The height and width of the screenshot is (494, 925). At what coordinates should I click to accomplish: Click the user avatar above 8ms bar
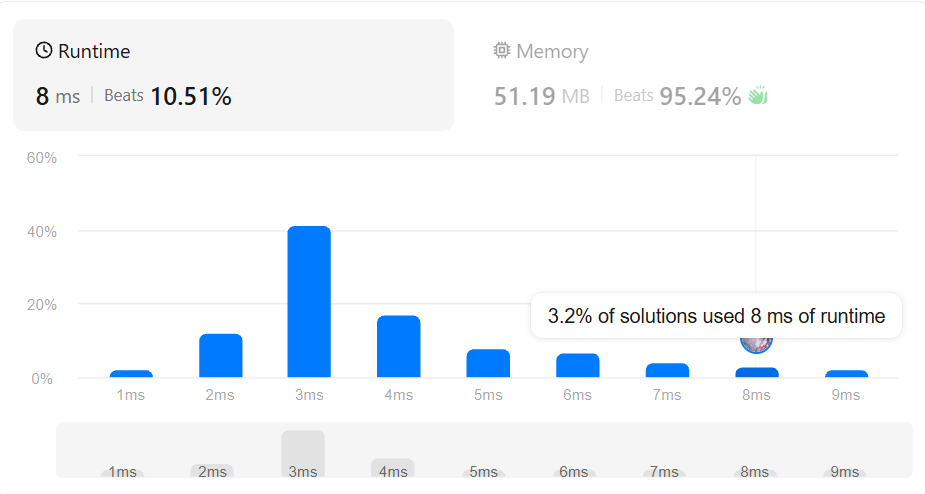click(756, 343)
